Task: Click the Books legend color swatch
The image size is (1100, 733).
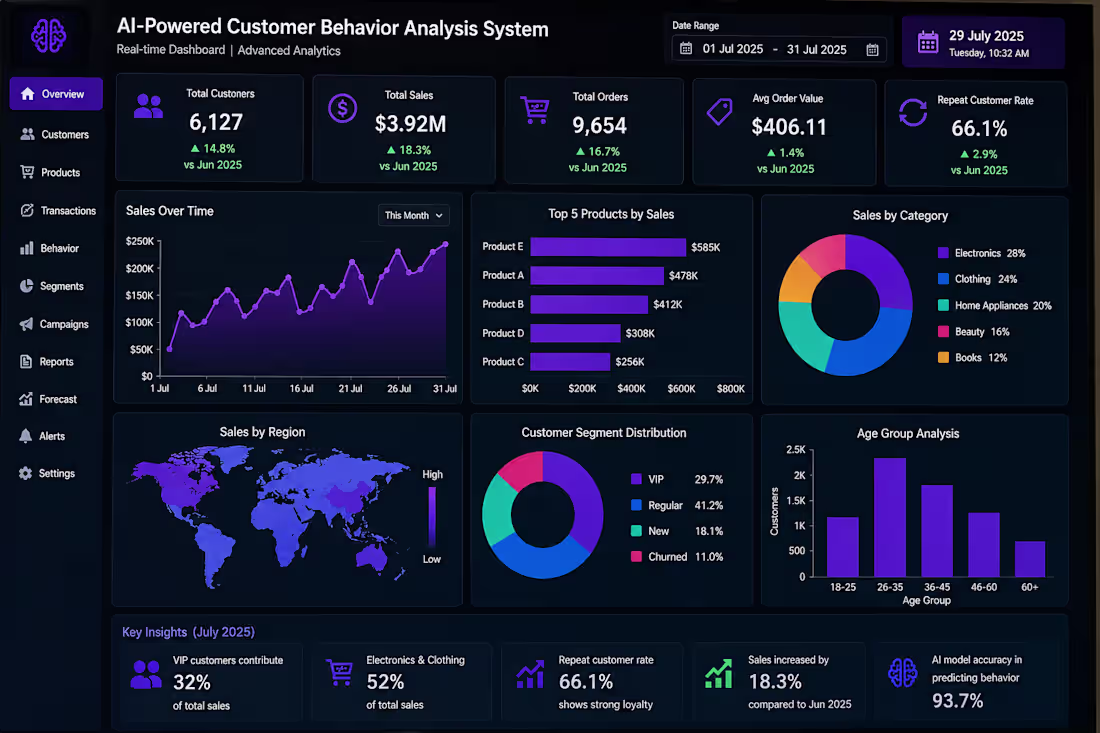Action: click(x=943, y=357)
